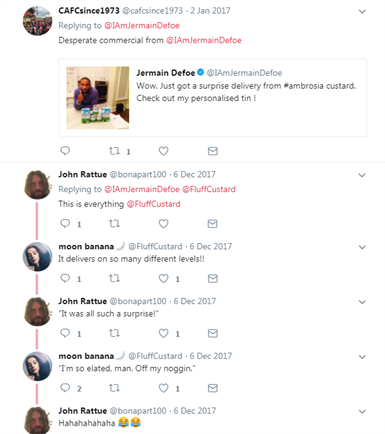Open the @FluffCustard mention in 'This is everything'
Image resolution: width=385 pixels, height=434 pixels.
click(x=153, y=204)
